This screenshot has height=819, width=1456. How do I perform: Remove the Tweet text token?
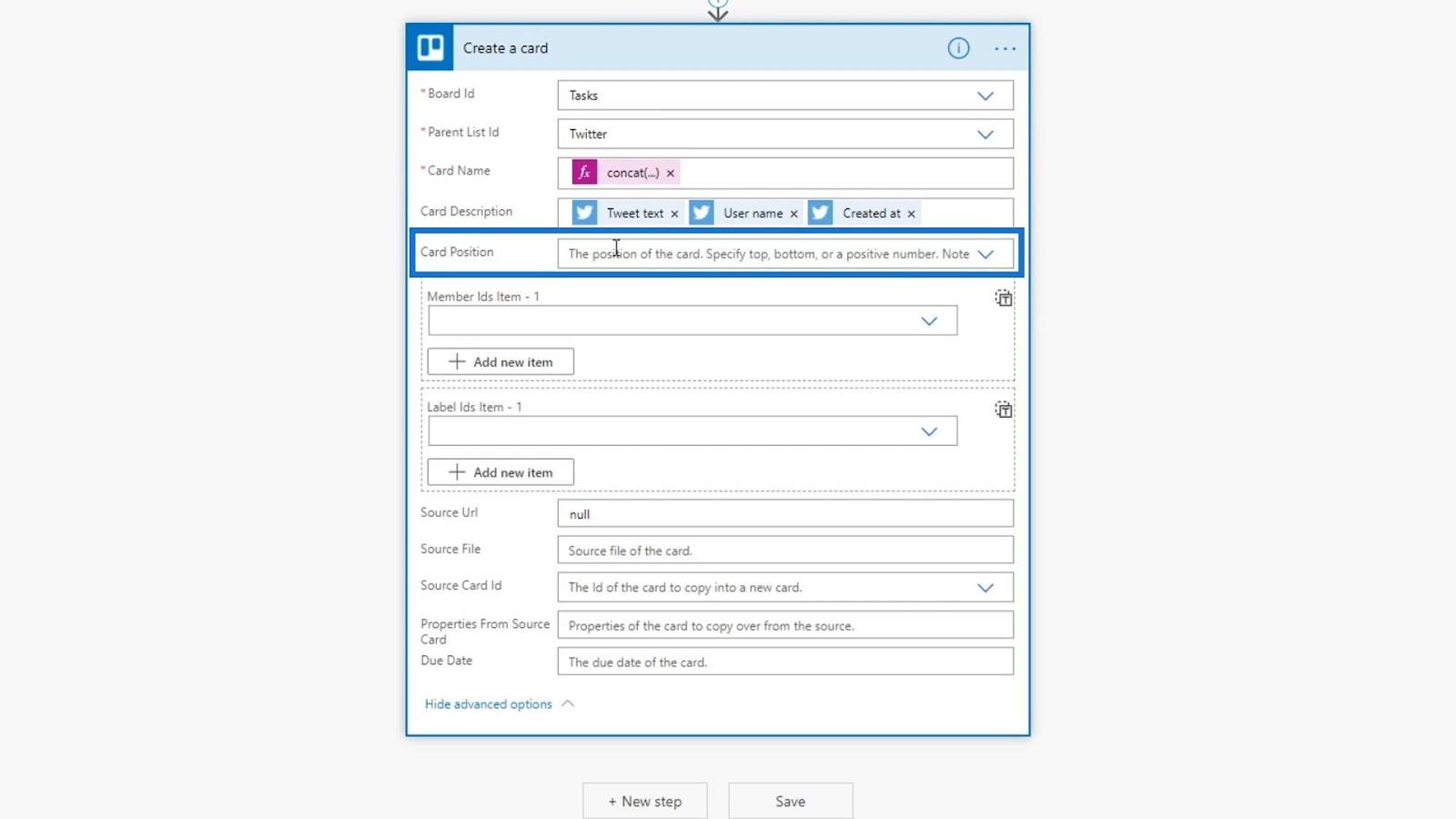coord(674,214)
